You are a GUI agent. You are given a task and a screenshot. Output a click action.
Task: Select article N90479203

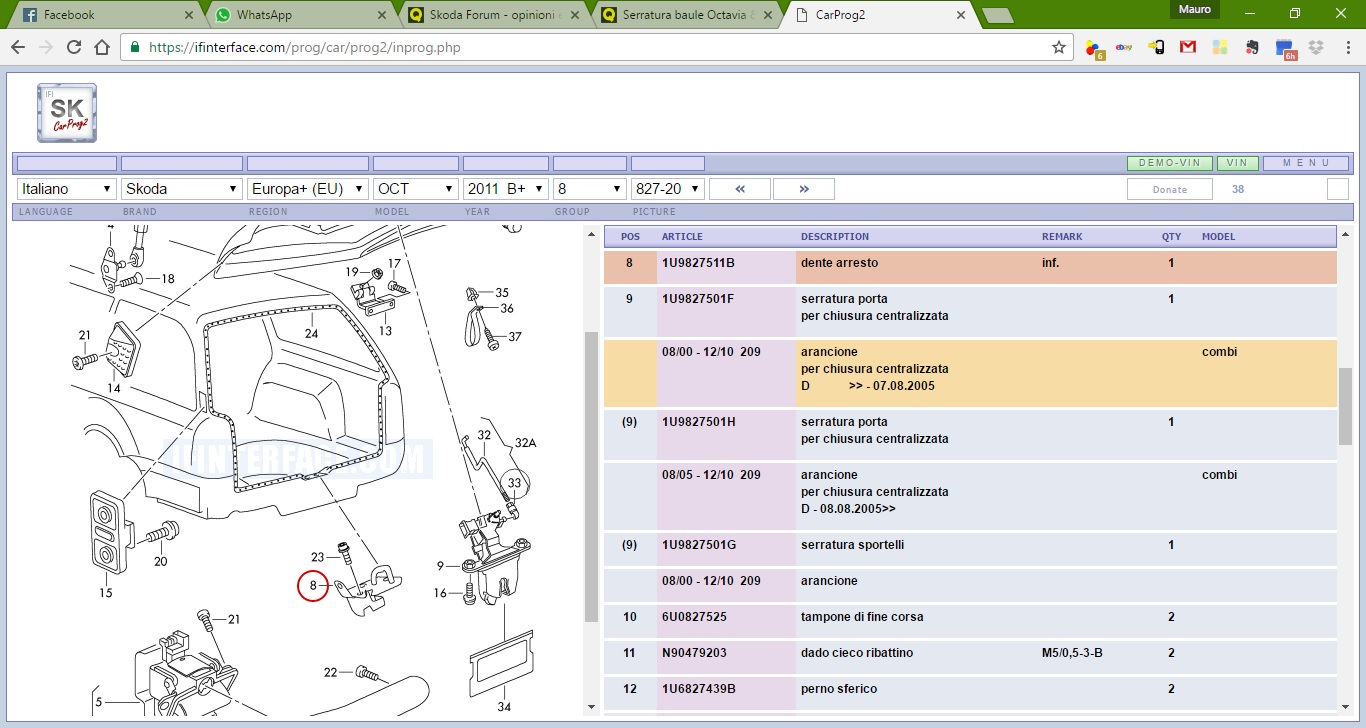tap(693, 653)
